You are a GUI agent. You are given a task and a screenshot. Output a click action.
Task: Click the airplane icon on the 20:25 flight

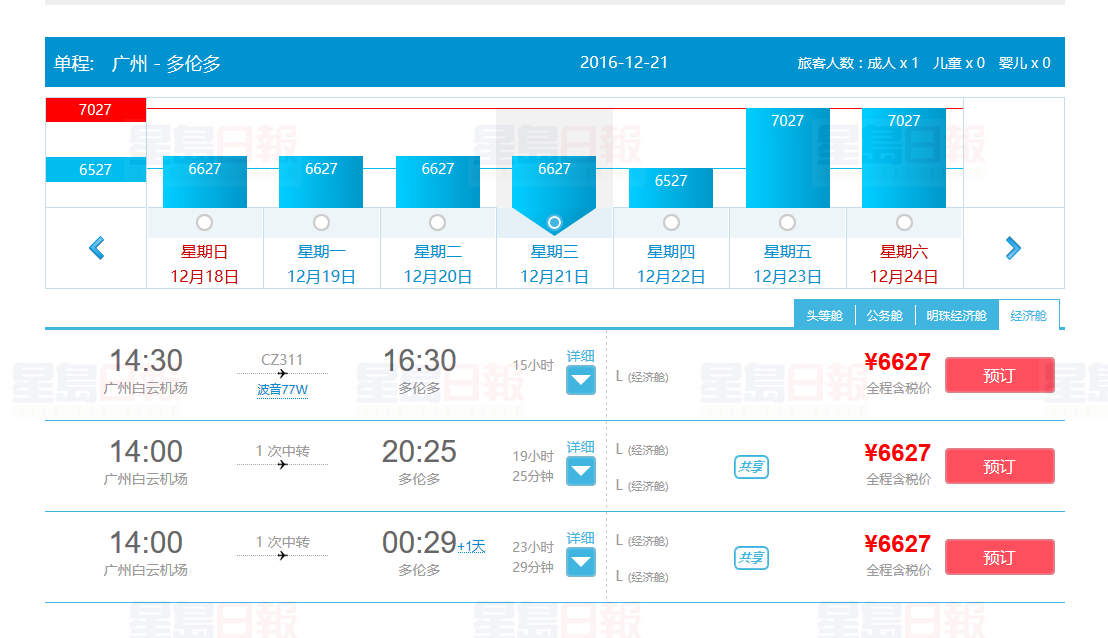tap(282, 464)
